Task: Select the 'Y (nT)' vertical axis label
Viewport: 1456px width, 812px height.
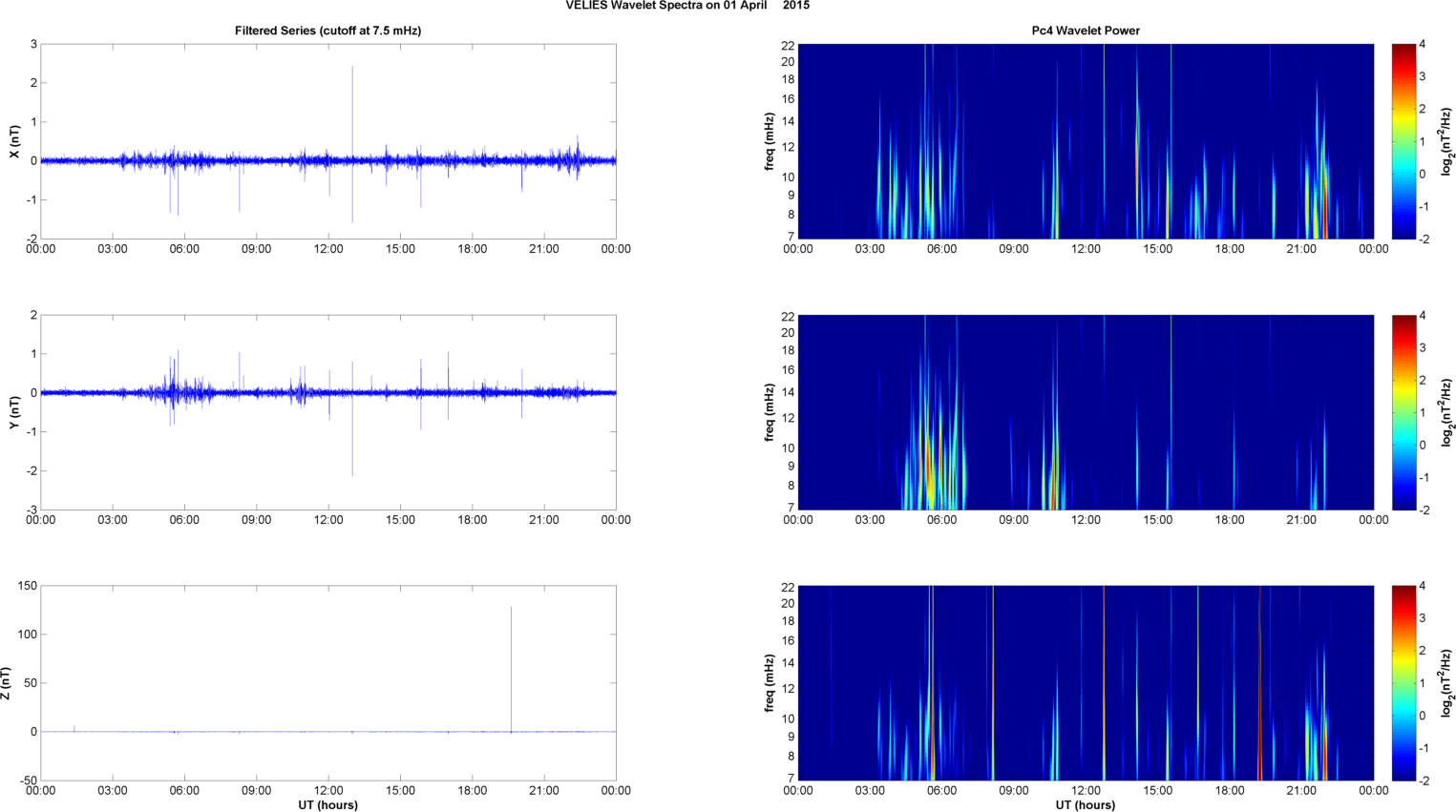Action: [14, 412]
